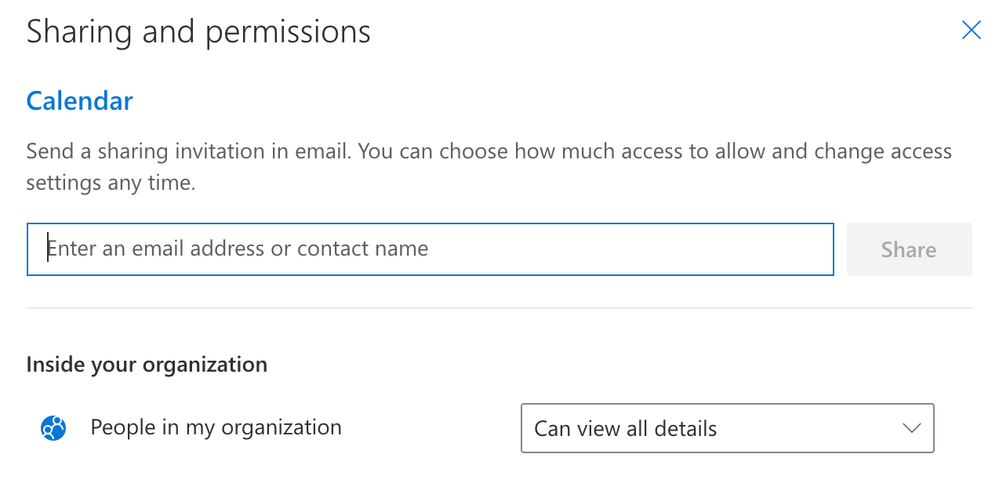Focus the email address or contact name field
The height and width of the screenshot is (483, 999).
tap(430, 249)
